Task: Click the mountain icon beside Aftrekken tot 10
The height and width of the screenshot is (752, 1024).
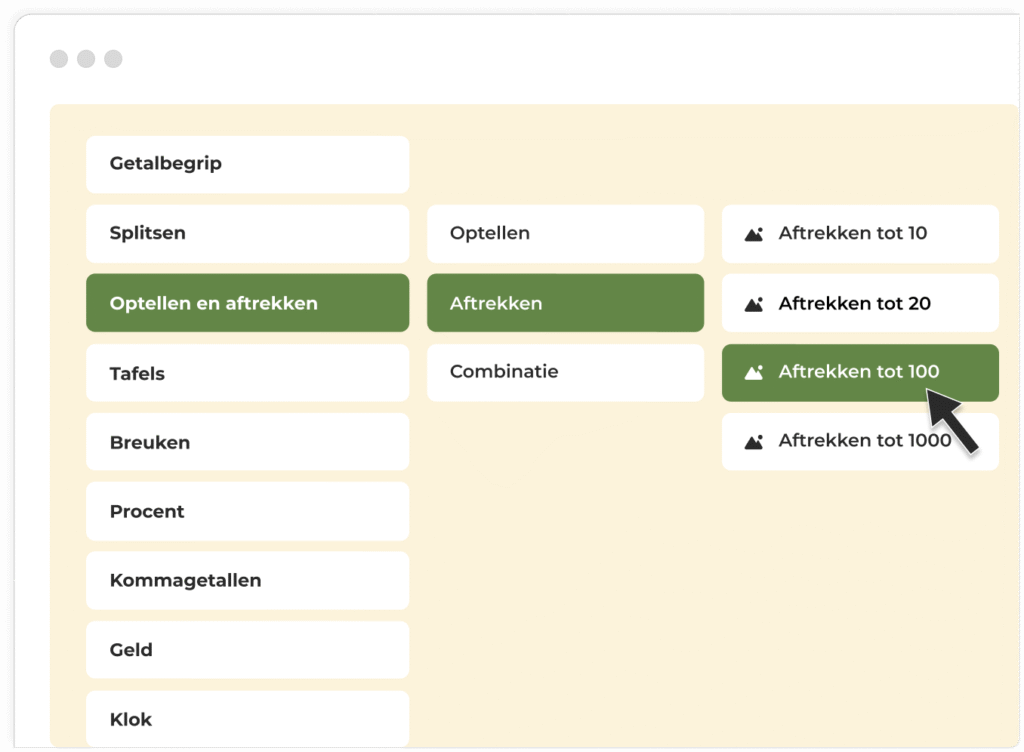Action: pyautogui.click(x=753, y=233)
